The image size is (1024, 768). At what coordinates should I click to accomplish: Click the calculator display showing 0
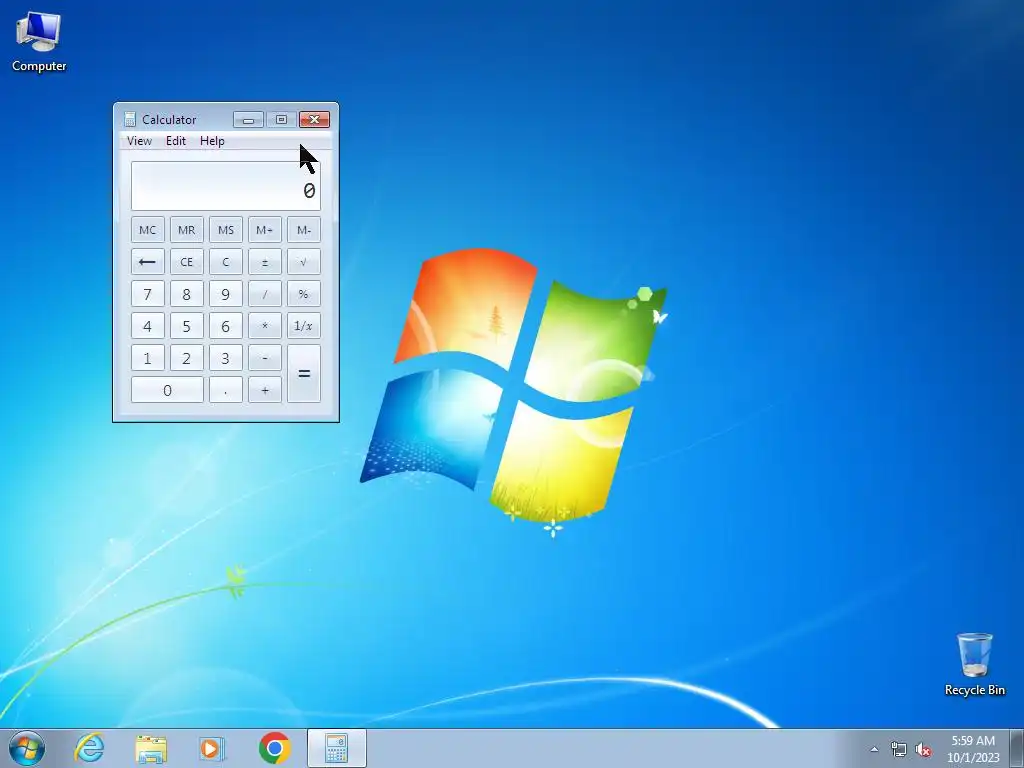(226, 186)
